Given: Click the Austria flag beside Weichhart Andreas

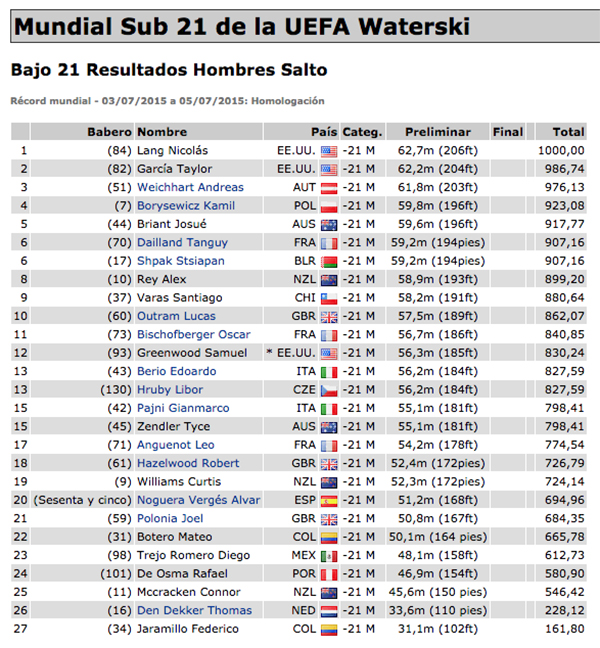Looking at the screenshot, I should [x=330, y=187].
